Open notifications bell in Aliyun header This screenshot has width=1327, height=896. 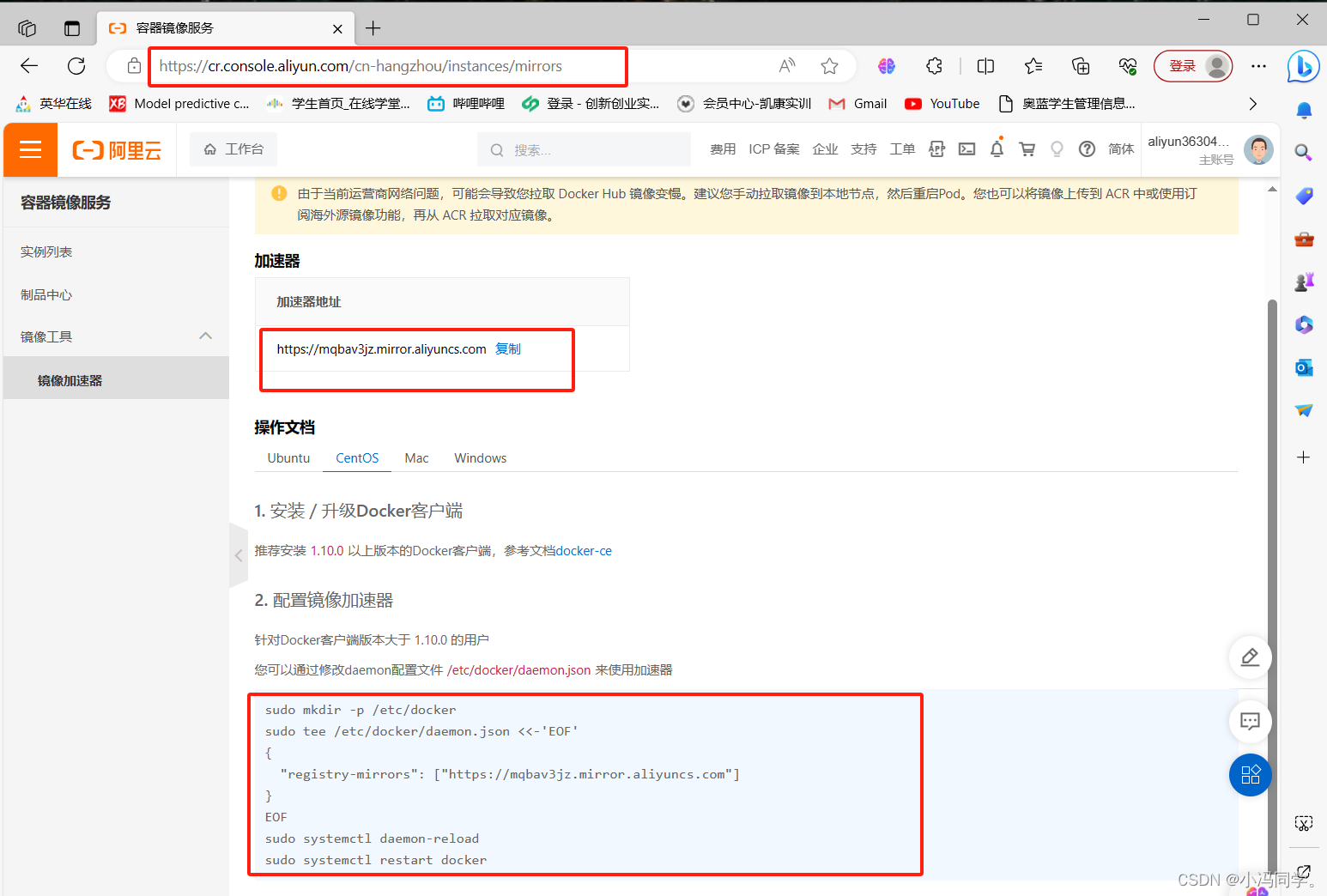[997, 149]
